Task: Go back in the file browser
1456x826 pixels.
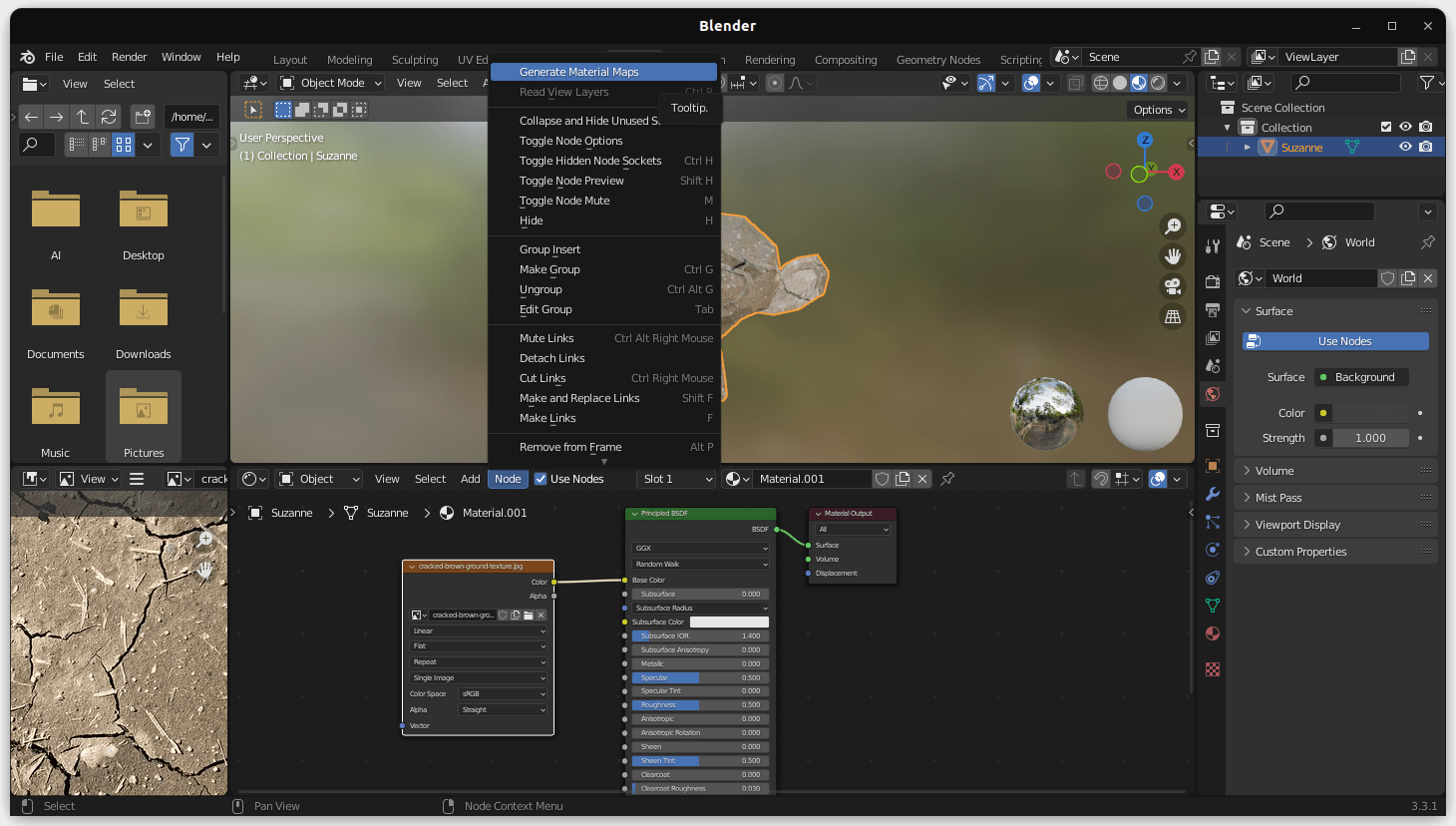Action: tap(31, 117)
